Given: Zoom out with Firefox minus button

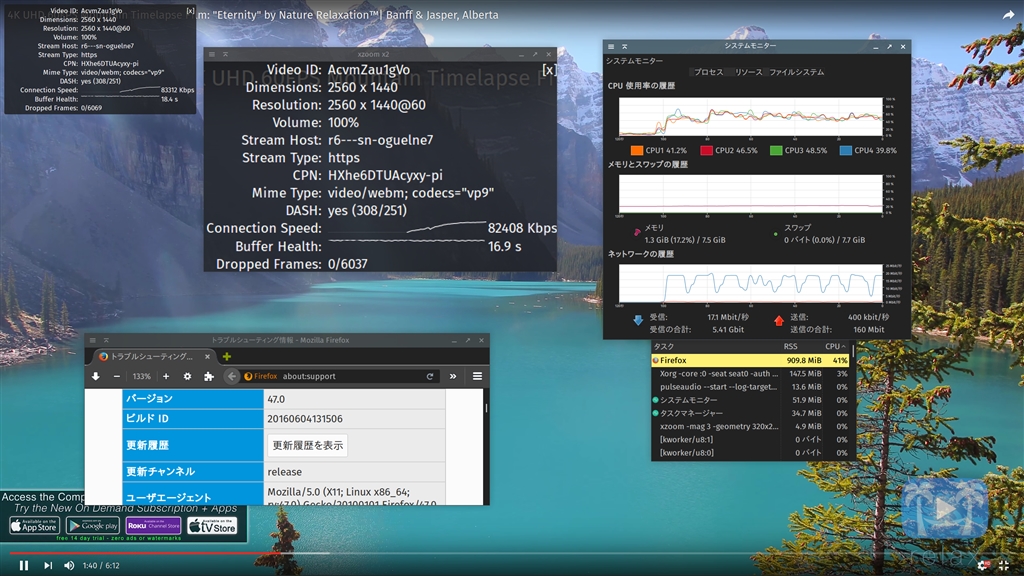Looking at the screenshot, I should pyautogui.click(x=116, y=376).
